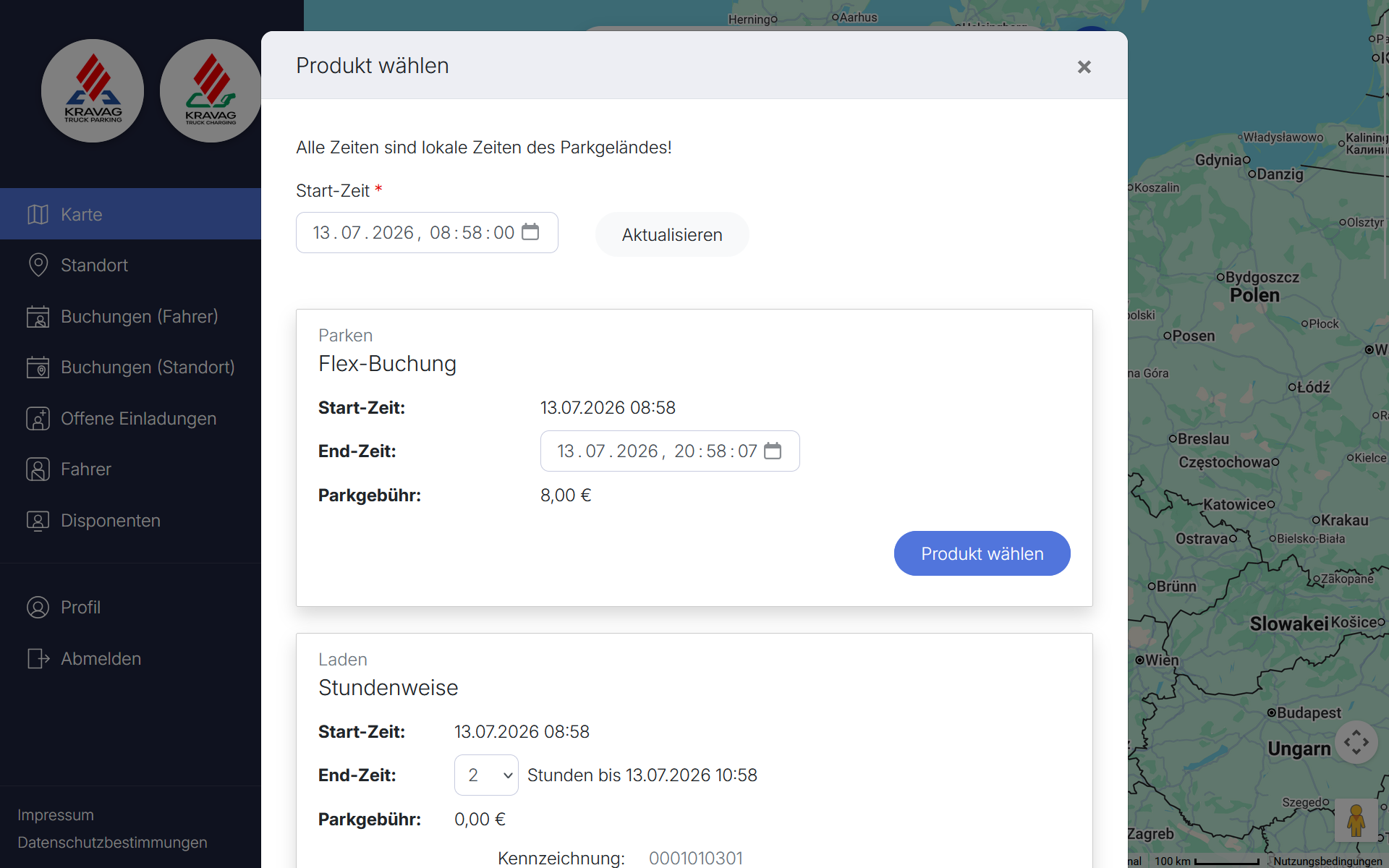Go to Buchungen (Fahrer) page

click(x=130, y=316)
